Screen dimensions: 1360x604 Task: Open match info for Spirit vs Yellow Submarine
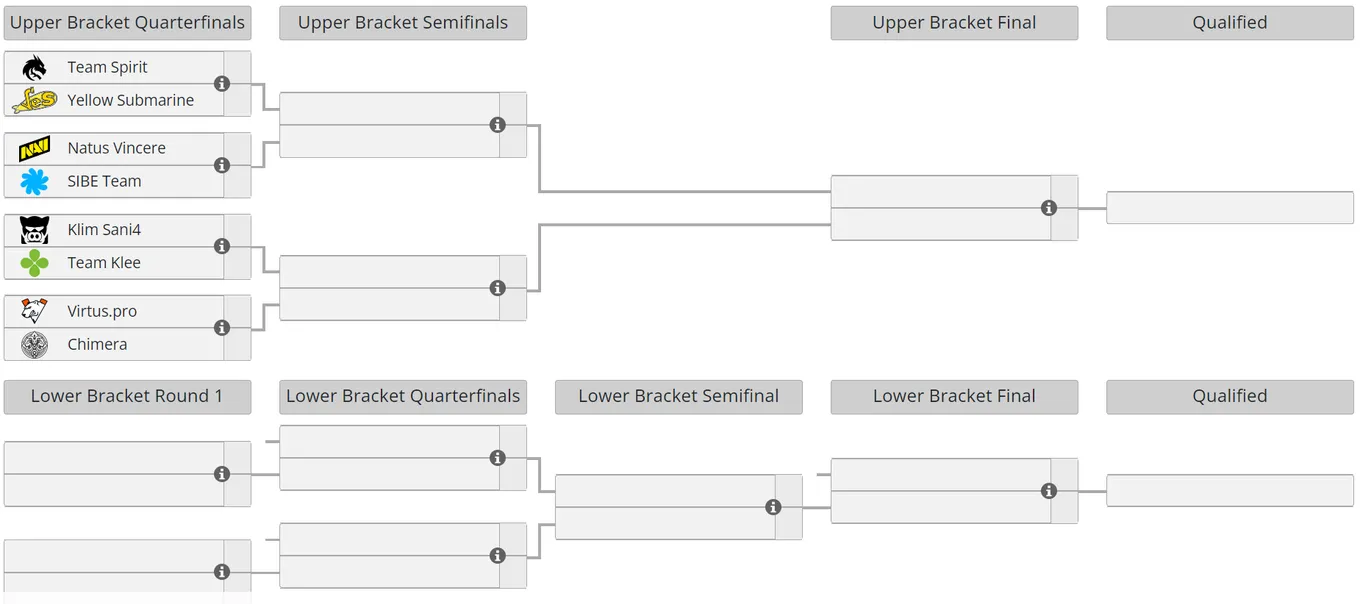[222, 84]
